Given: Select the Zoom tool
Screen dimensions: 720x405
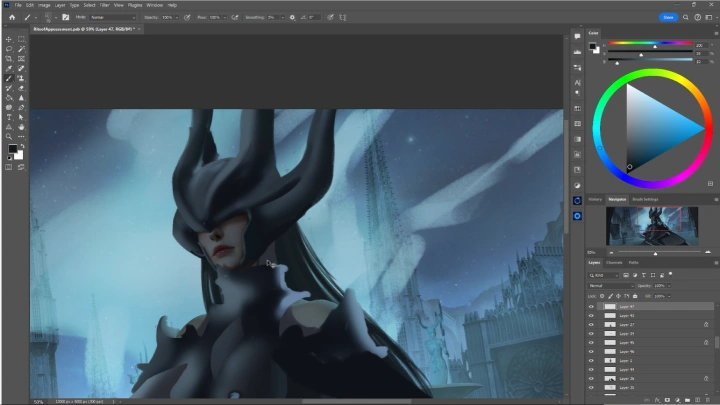Looking at the screenshot, I should (x=9, y=137).
